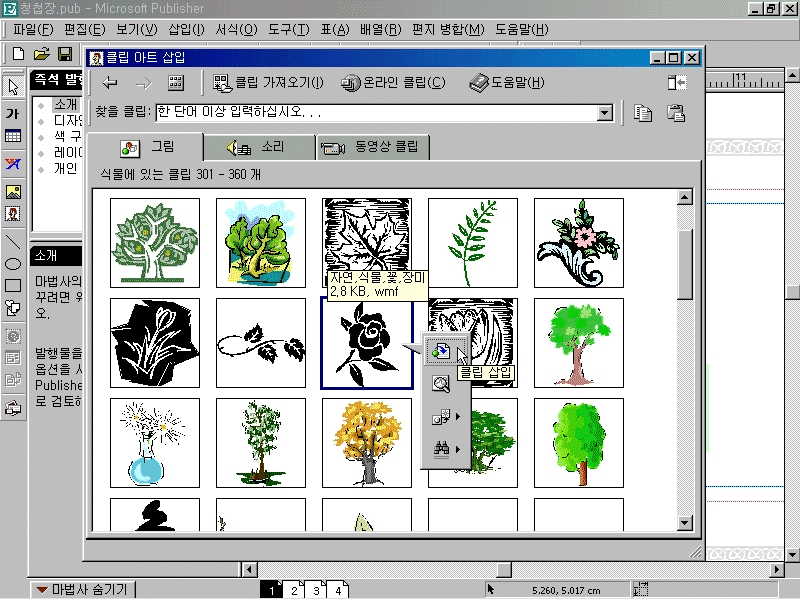Click the magnifier preview clip icon in popup
This screenshot has width=800, height=600.
pyautogui.click(x=441, y=384)
